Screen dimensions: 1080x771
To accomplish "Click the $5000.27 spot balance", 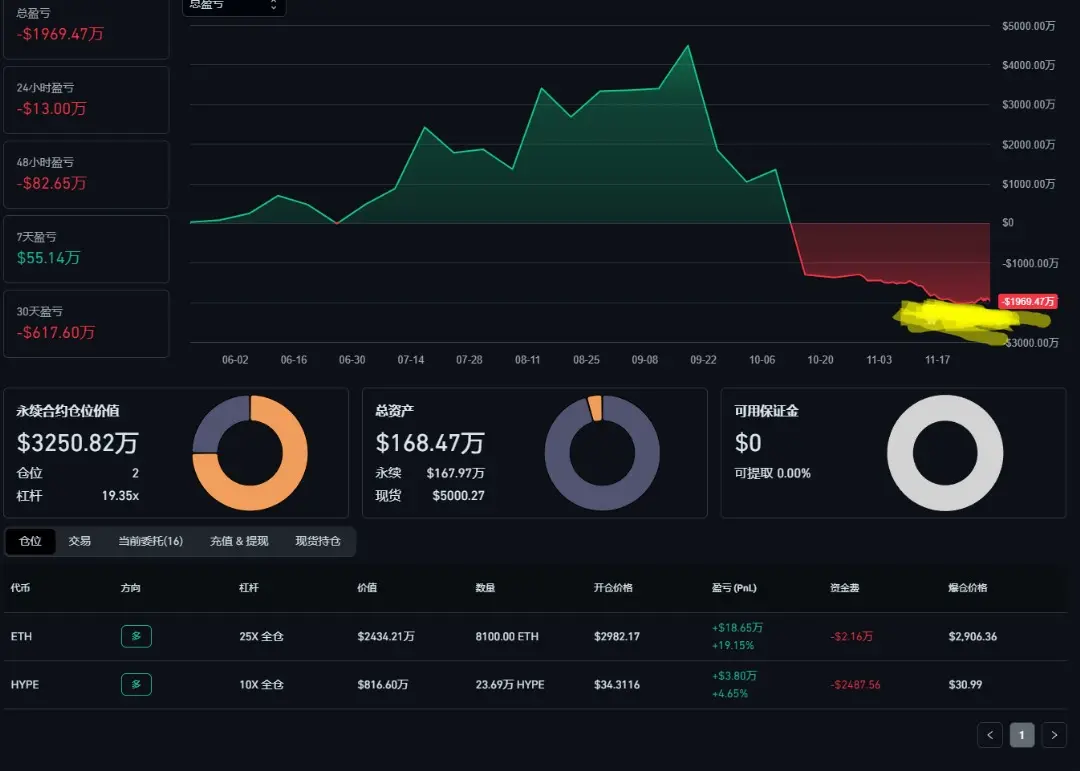I will click(458, 495).
